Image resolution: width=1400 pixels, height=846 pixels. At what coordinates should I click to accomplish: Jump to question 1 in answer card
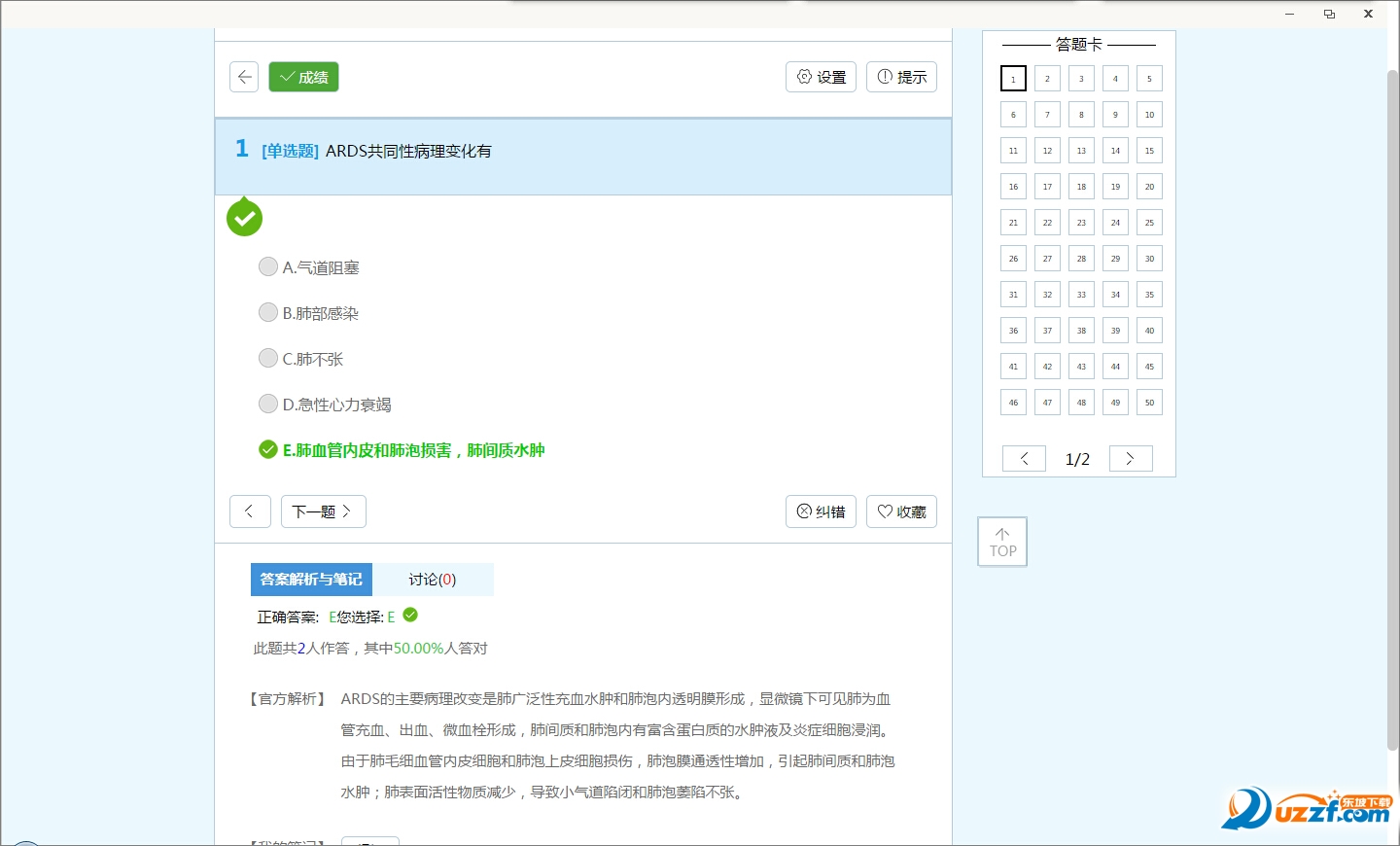(x=1013, y=79)
